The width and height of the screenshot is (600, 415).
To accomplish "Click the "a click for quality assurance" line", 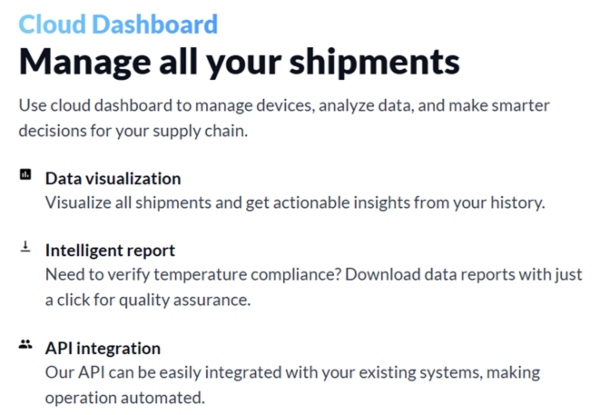I will [x=147, y=299].
